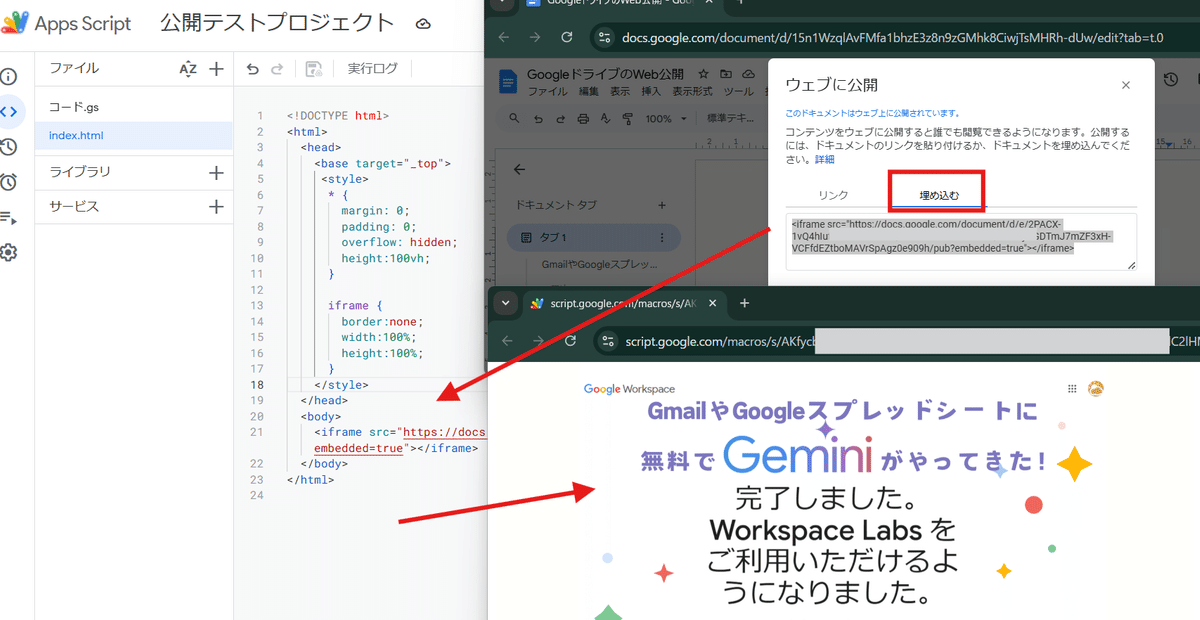Open the 挿入 menu in Google Docs
Screen dimensions: 1200x620
tap(651, 91)
